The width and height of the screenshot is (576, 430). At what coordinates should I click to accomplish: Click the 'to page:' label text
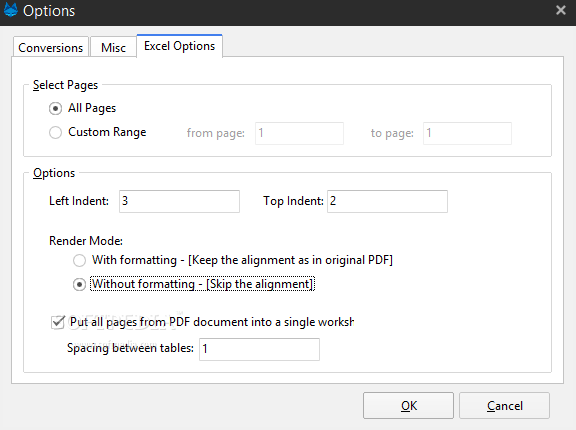coord(392,133)
